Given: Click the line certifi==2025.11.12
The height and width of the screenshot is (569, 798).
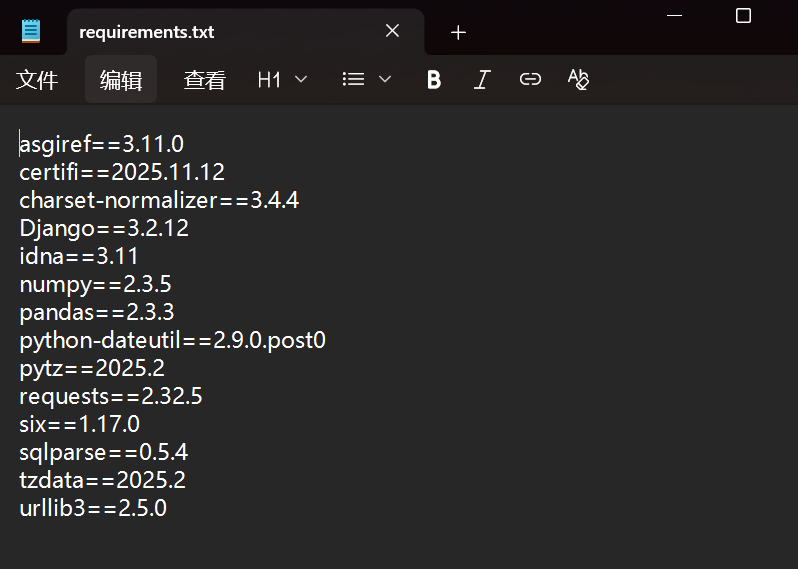Looking at the screenshot, I should click(x=122, y=172).
